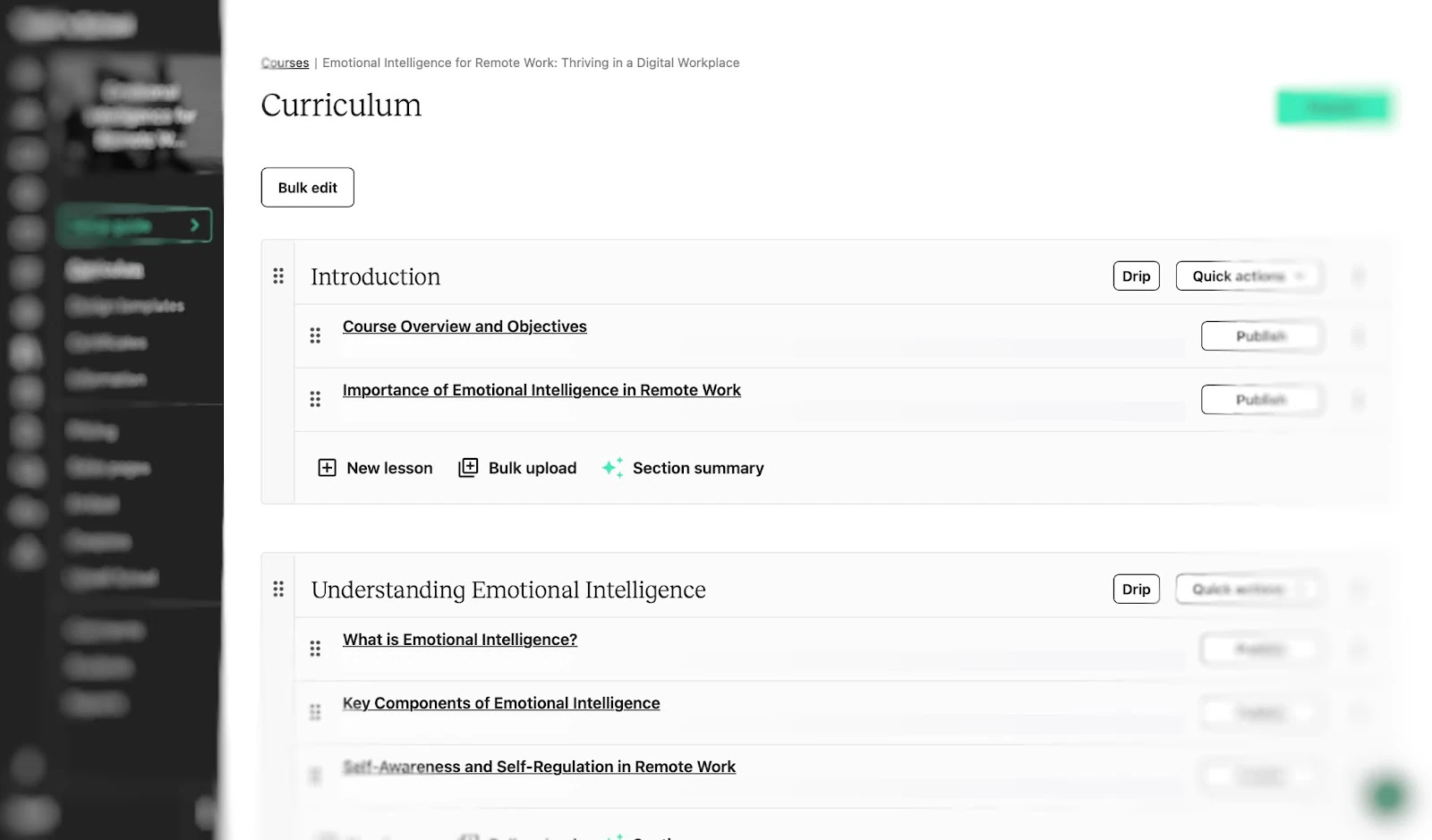Open the green highlighted sidebar item with chevron

pyautogui.click(x=134, y=225)
